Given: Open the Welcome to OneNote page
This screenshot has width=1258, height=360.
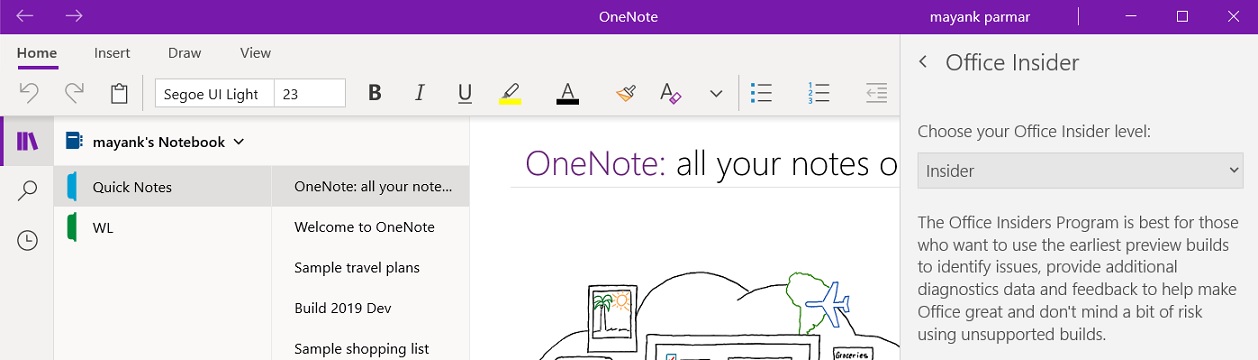Looking at the screenshot, I should 371,227.
